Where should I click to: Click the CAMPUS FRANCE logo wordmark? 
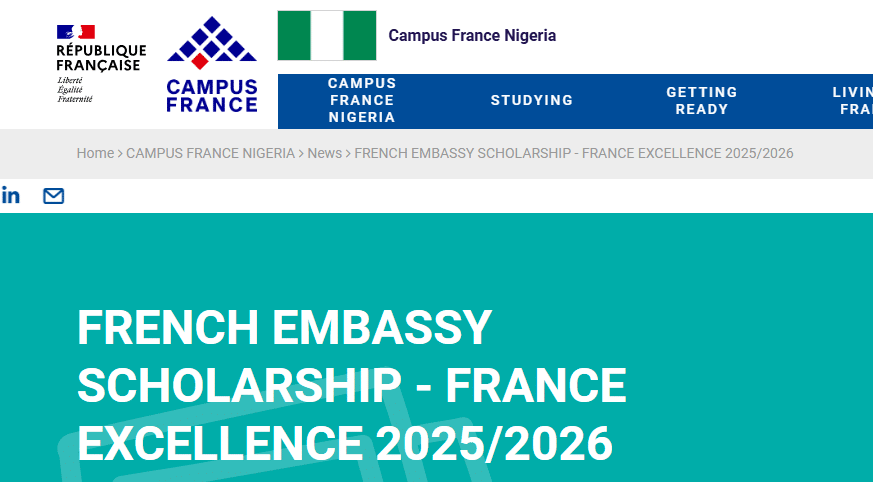[x=211, y=95]
